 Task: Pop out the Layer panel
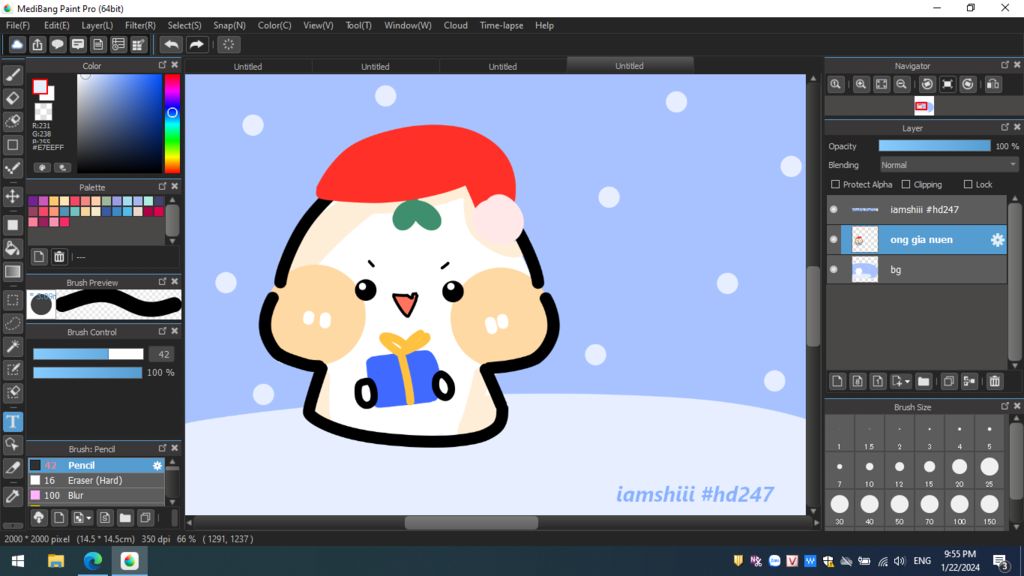[x=1004, y=127]
